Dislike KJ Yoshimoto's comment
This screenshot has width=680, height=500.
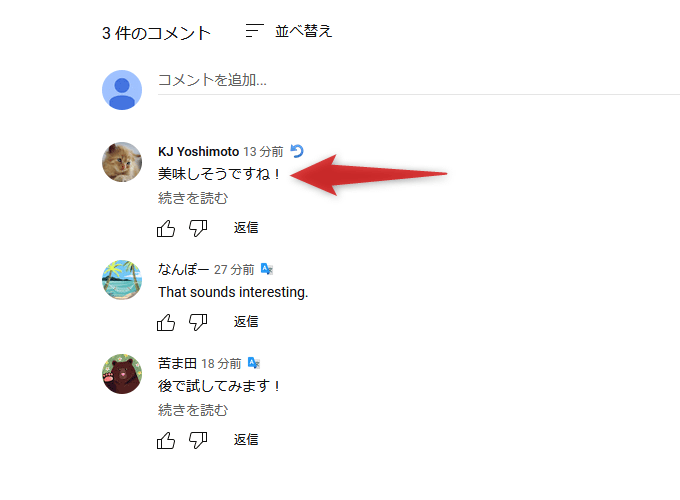pyautogui.click(x=198, y=228)
